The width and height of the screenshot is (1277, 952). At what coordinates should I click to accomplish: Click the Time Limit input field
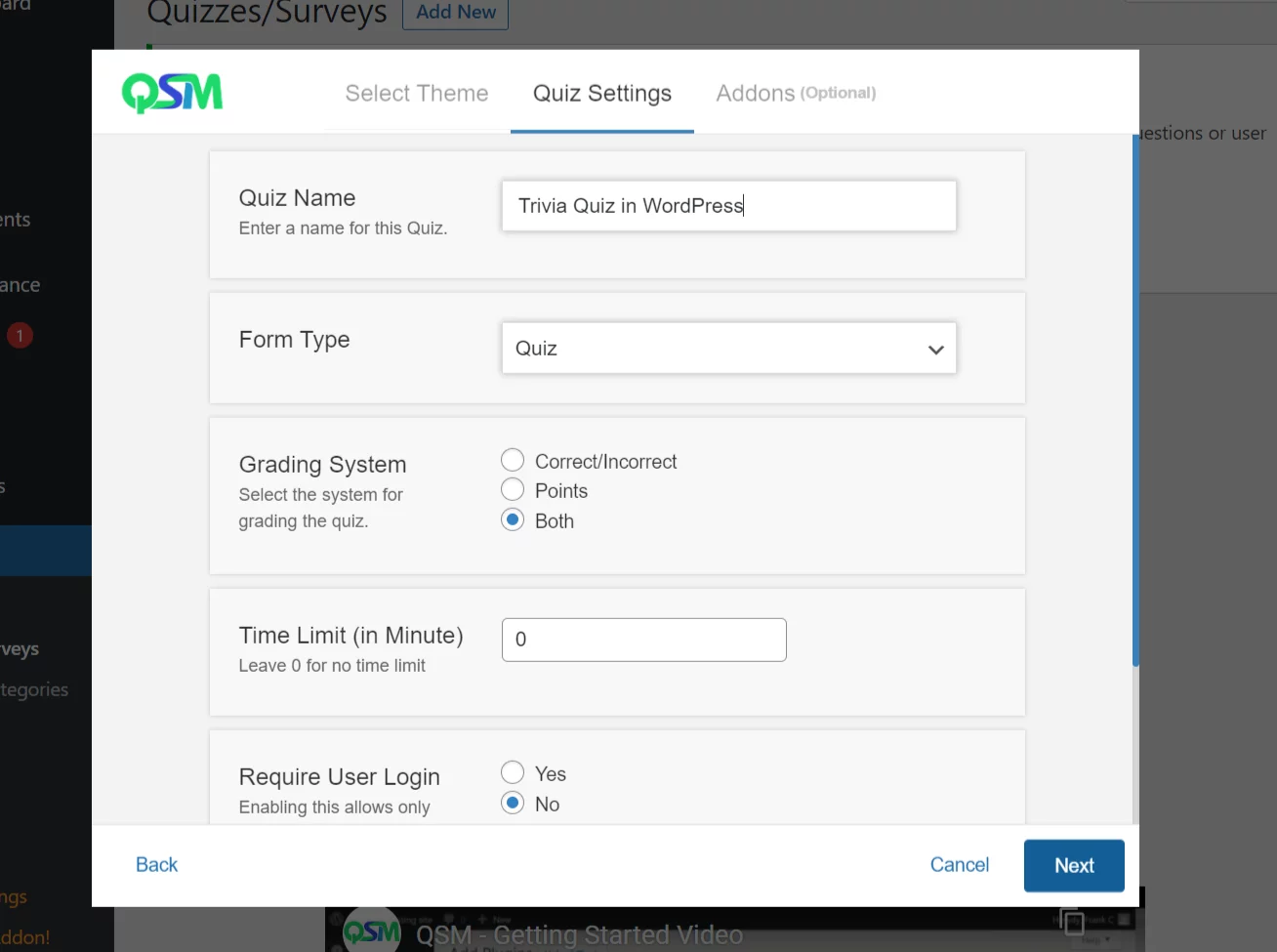[644, 640]
